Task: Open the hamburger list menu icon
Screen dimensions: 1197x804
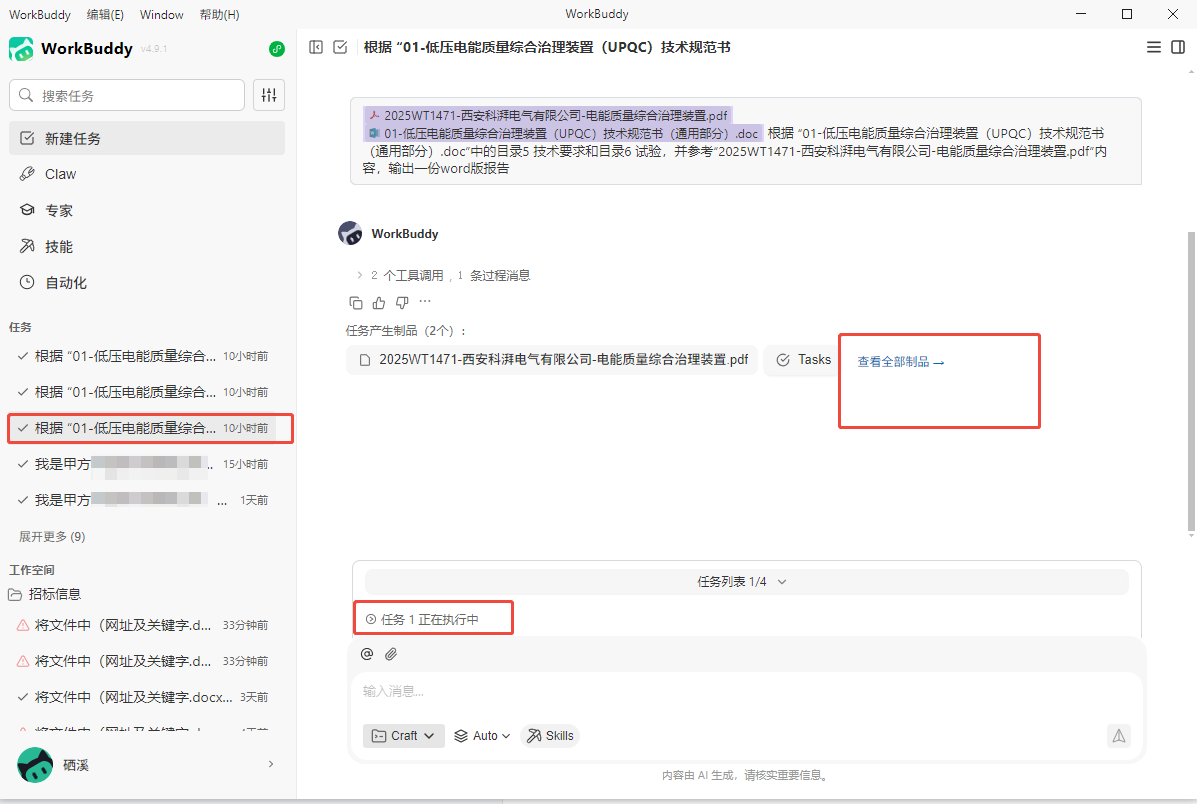Action: pyautogui.click(x=1153, y=47)
